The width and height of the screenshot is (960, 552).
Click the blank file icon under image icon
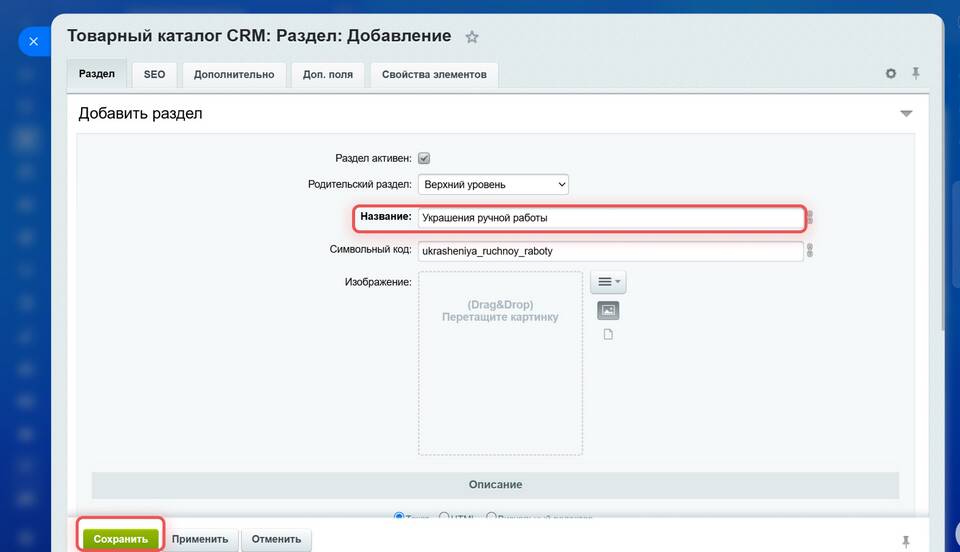click(x=607, y=334)
